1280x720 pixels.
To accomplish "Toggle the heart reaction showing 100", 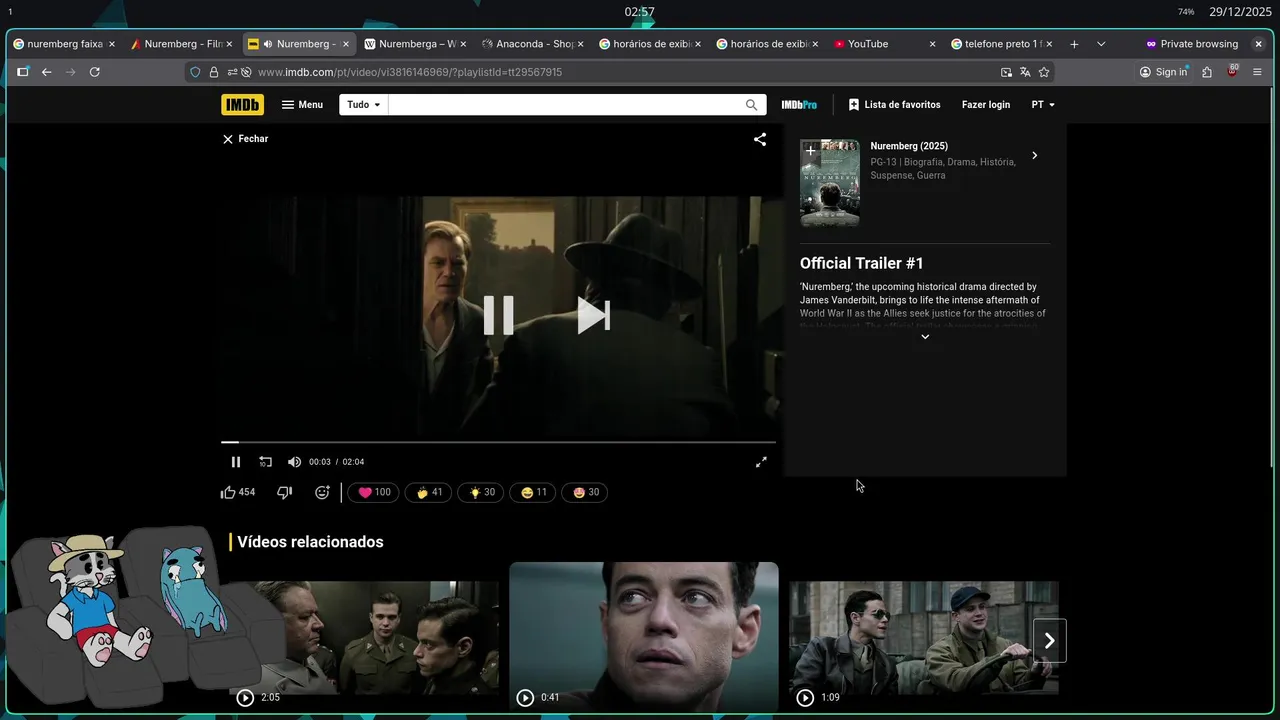I will [x=374, y=492].
